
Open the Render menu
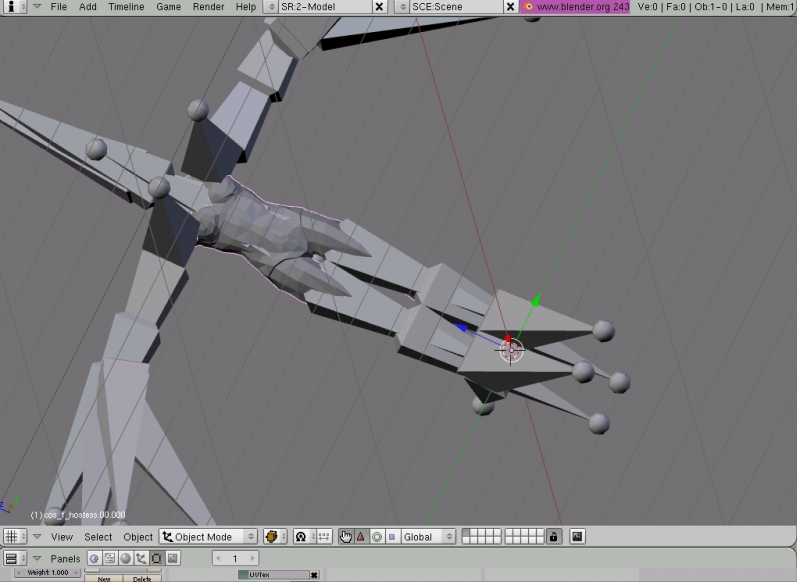pyautogui.click(x=208, y=6)
